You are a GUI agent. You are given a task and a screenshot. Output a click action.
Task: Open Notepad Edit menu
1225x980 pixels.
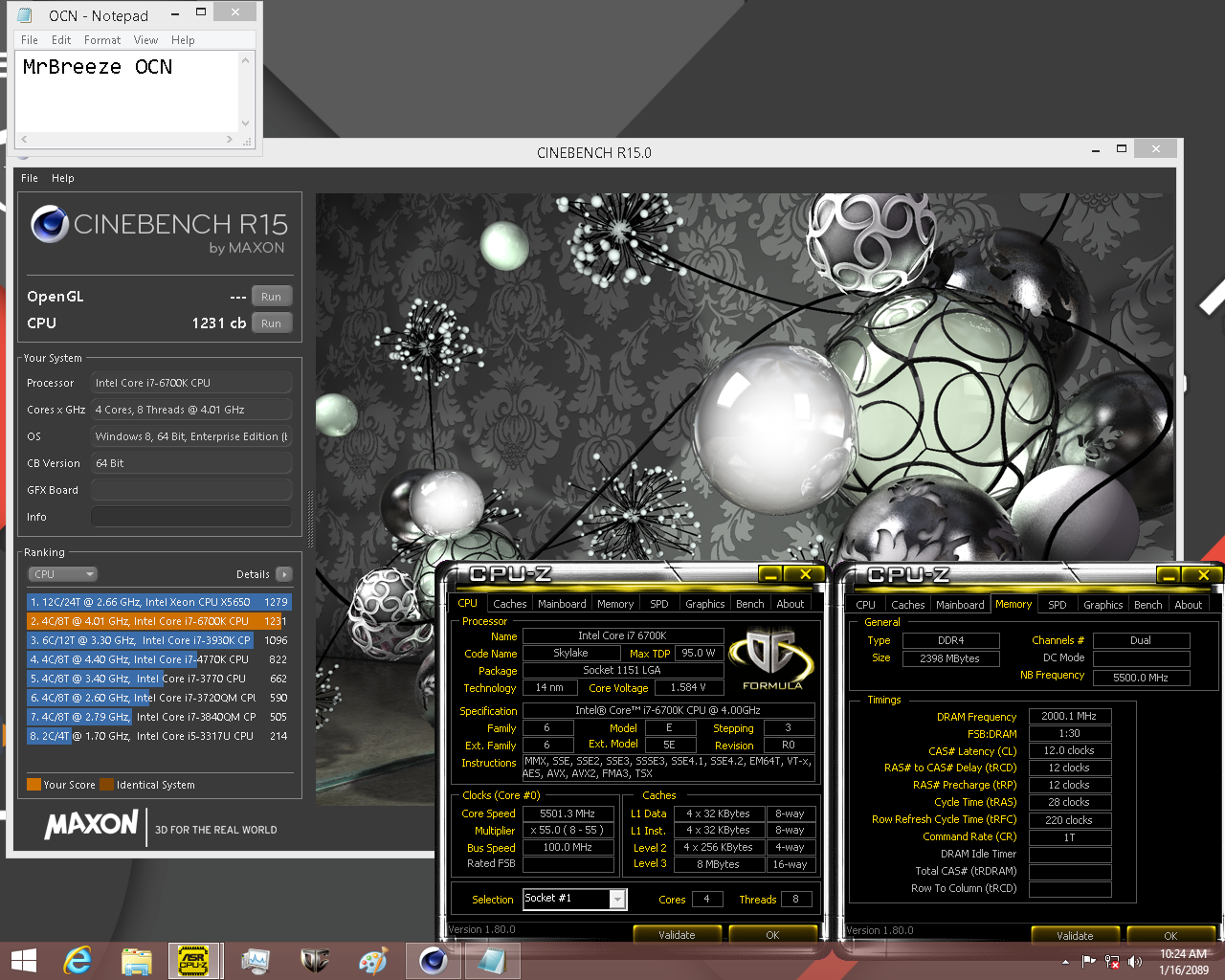(x=61, y=40)
